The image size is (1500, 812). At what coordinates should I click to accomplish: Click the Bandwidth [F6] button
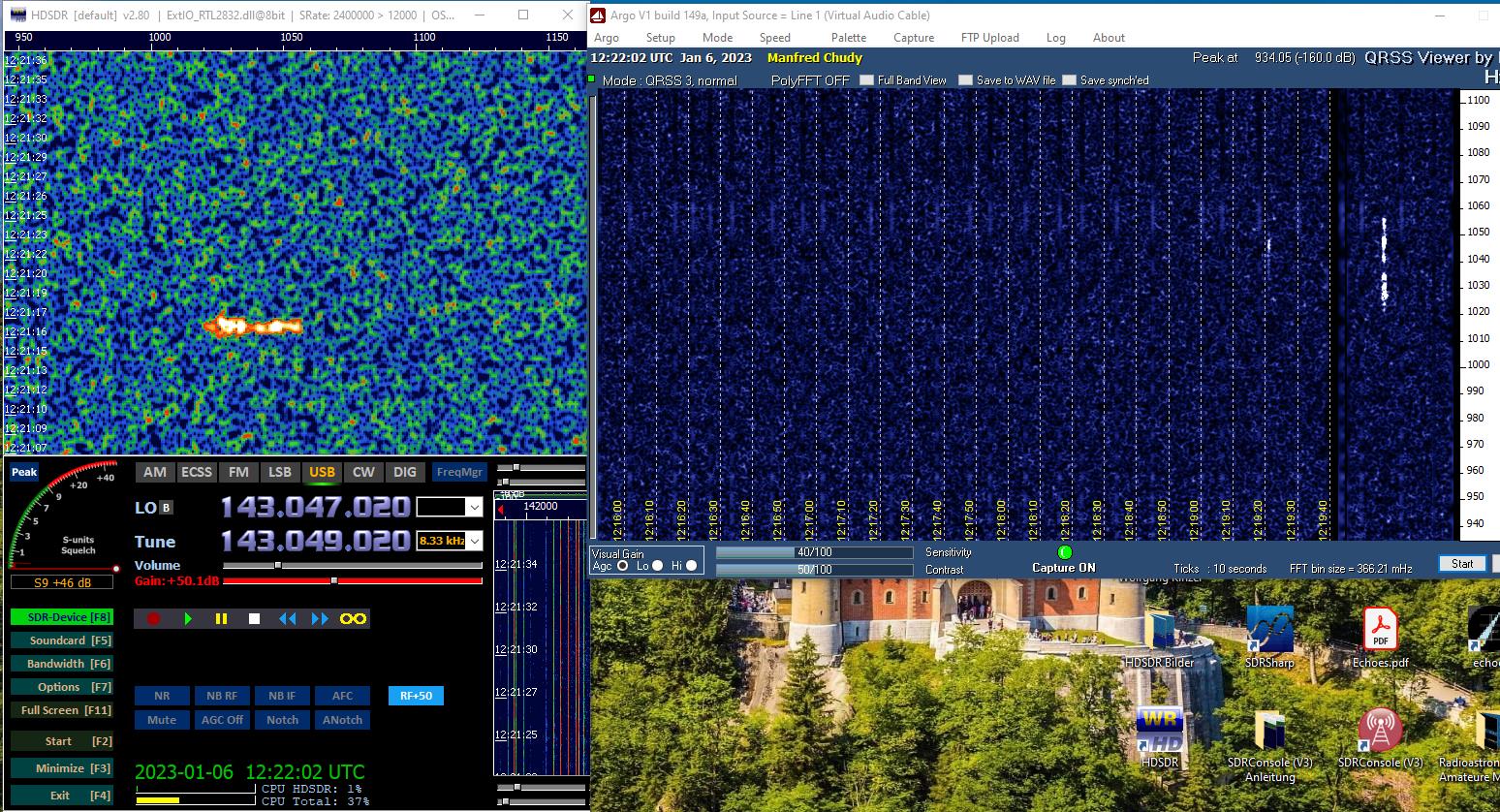pyautogui.click(x=62, y=664)
